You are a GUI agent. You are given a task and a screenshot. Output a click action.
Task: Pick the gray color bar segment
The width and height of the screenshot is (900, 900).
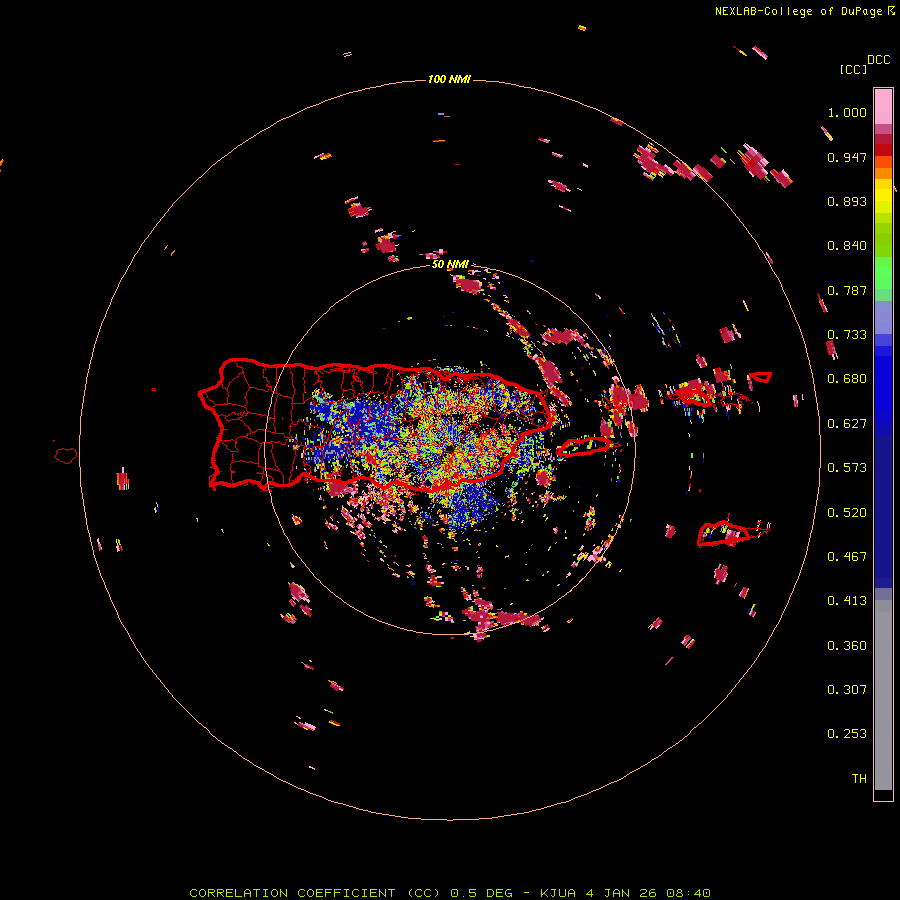883,695
